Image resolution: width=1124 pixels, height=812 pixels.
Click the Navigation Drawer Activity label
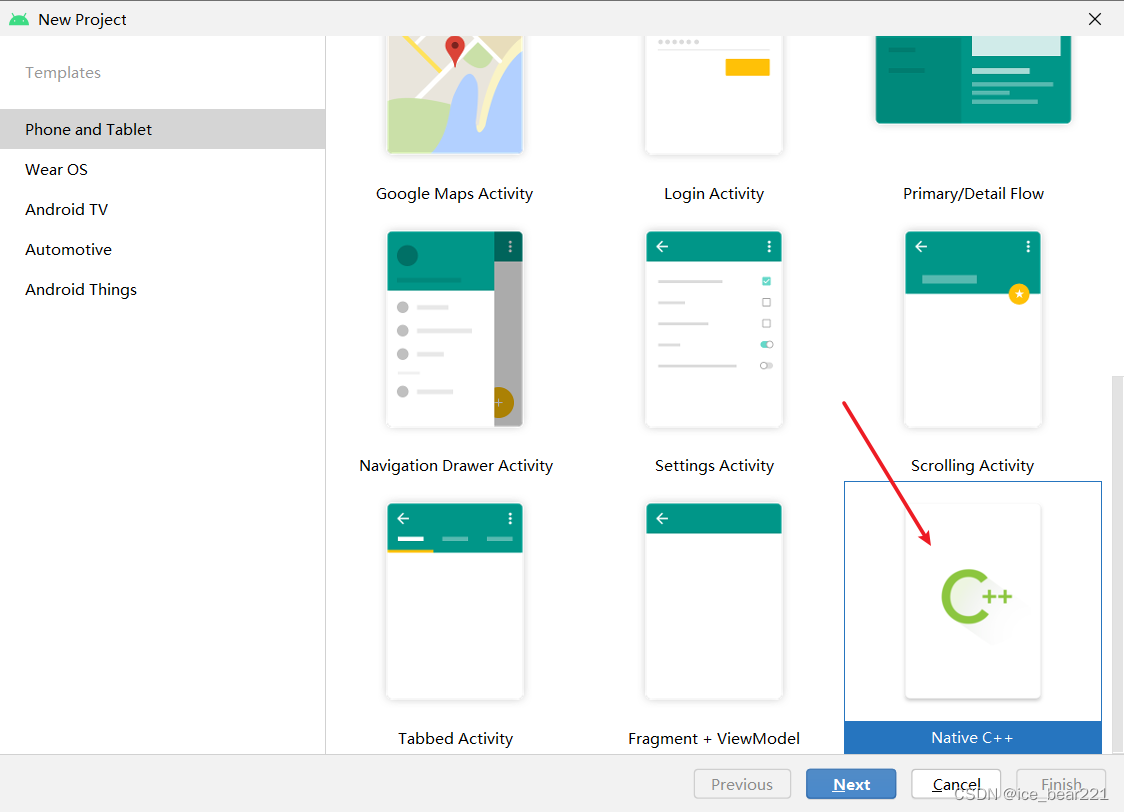456,466
